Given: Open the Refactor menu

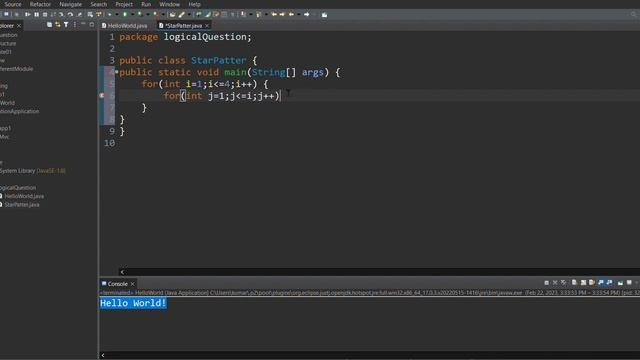Looking at the screenshot, I should pos(40,4).
